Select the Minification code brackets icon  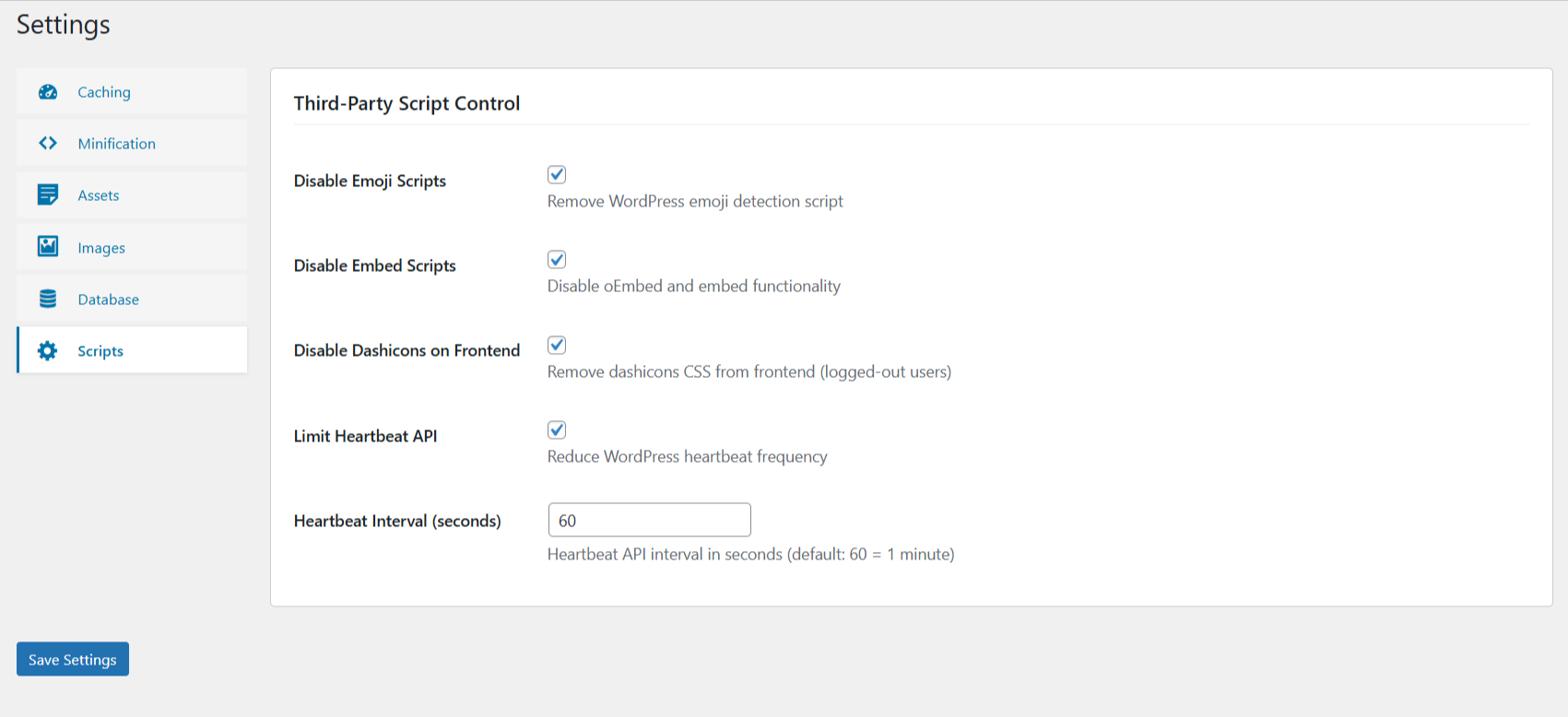click(47, 144)
